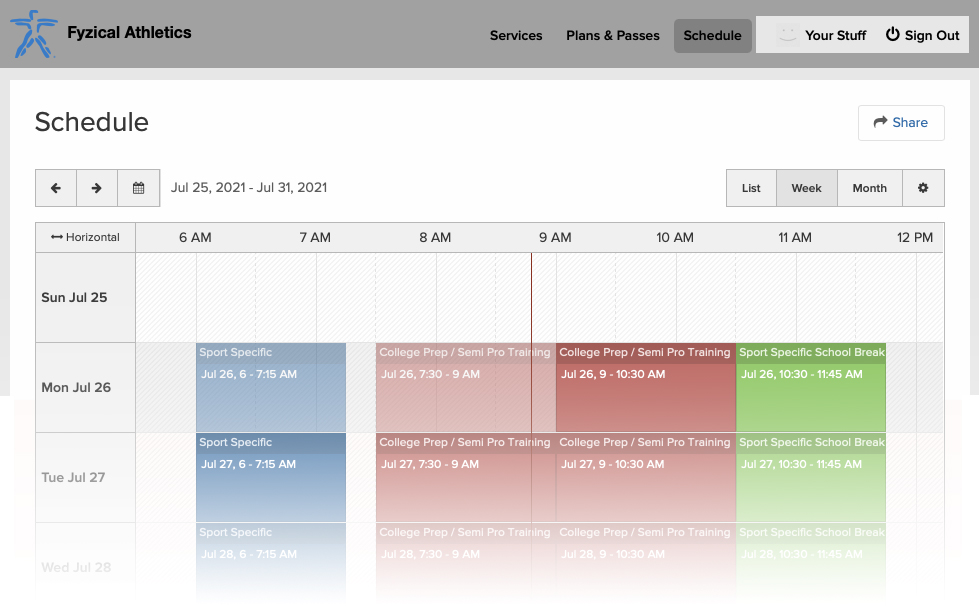Viewport: 979px width, 606px height.
Task: Open the Schedule tab in navigation
Action: coord(712,35)
